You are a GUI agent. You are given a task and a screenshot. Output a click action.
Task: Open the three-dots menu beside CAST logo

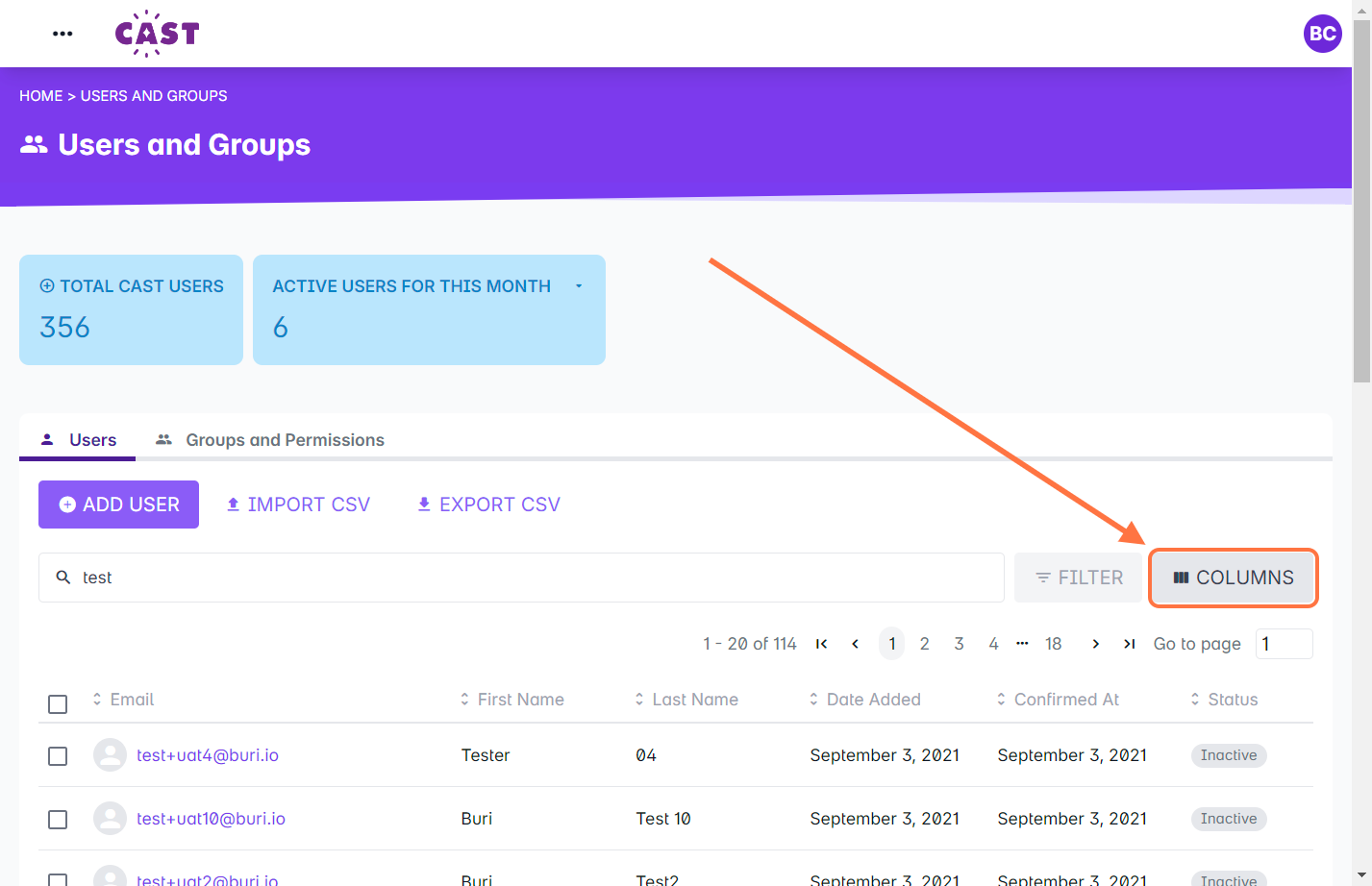(x=62, y=34)
